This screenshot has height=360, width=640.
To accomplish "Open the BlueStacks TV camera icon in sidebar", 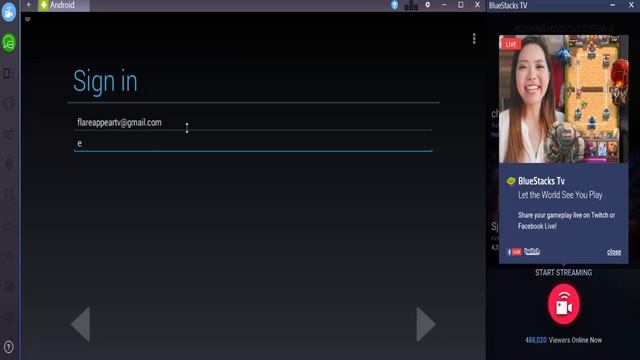I will [x=9, y=13].
